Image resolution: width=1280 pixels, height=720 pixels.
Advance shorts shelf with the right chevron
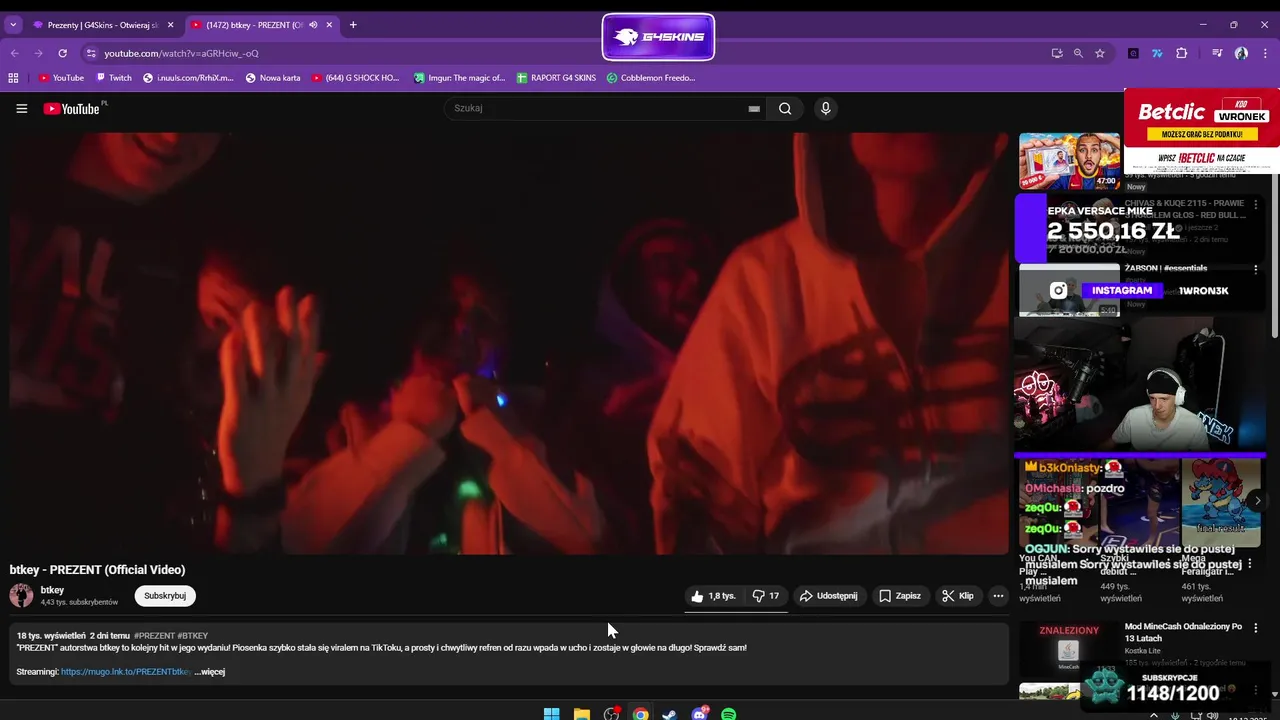coord(1258,501)
